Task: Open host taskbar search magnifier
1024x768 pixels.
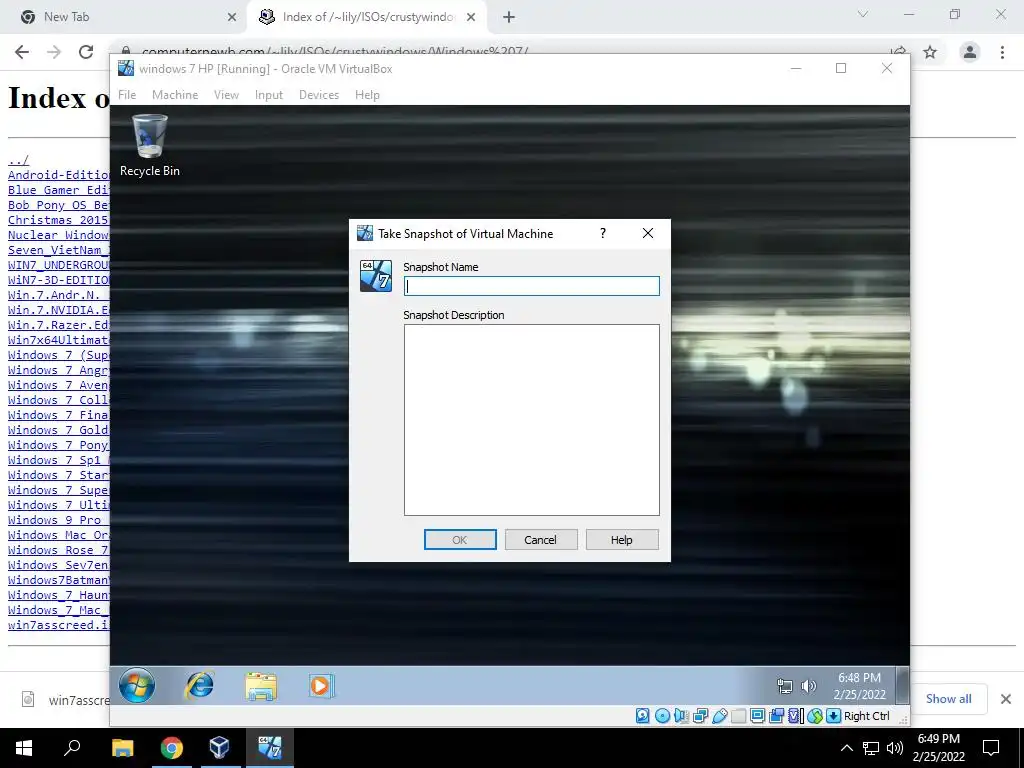Action: [x=72, y=747]
